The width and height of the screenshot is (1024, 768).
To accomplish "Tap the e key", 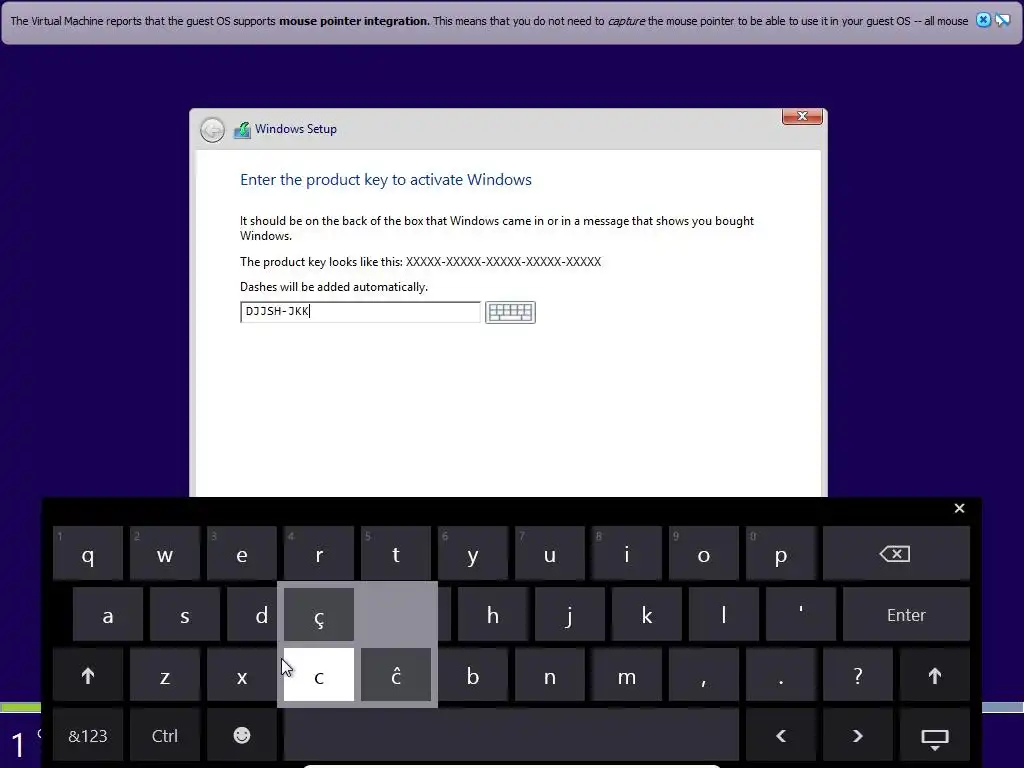I will coord(242,554).
